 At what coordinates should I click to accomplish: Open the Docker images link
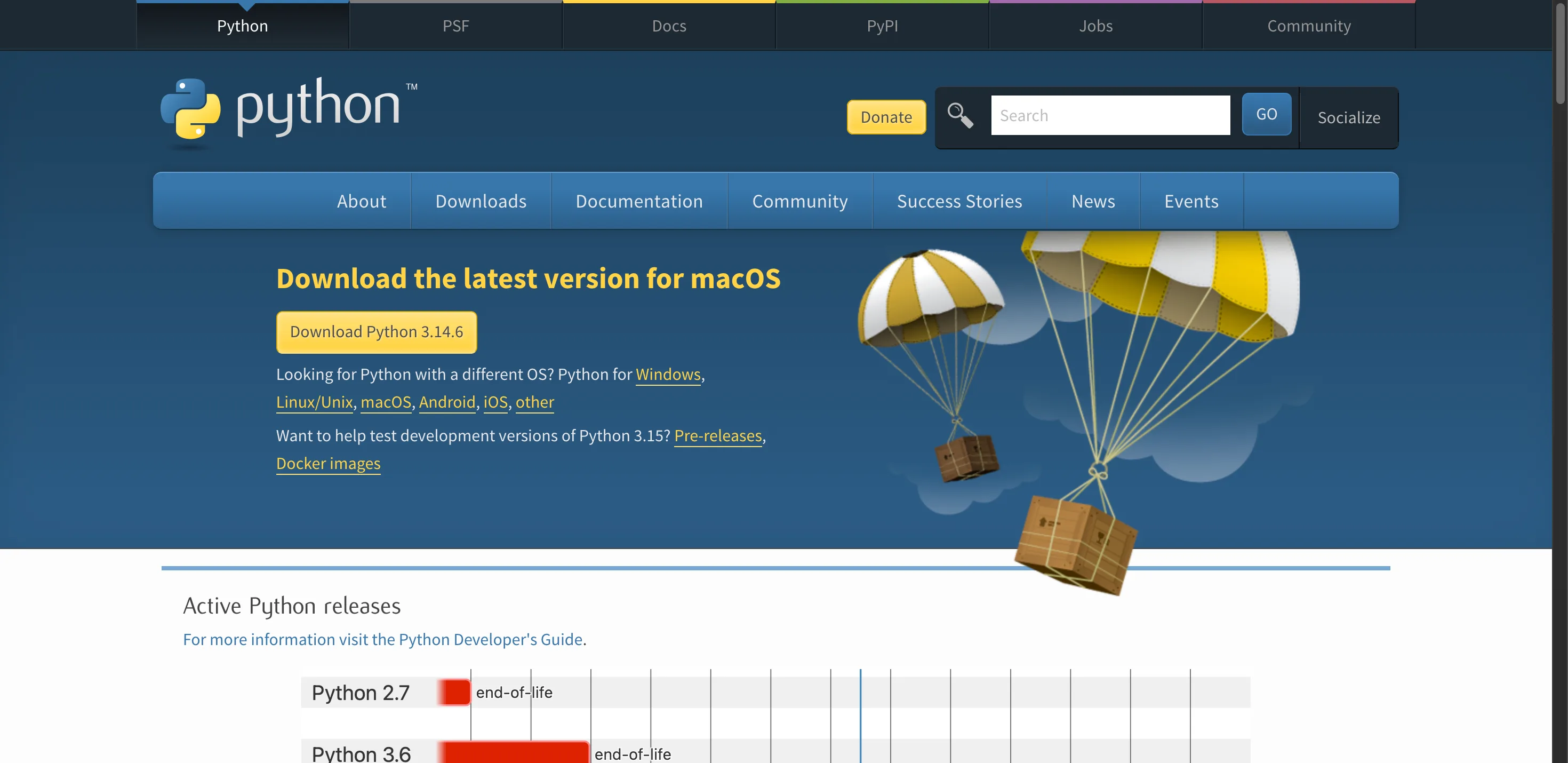328,464
